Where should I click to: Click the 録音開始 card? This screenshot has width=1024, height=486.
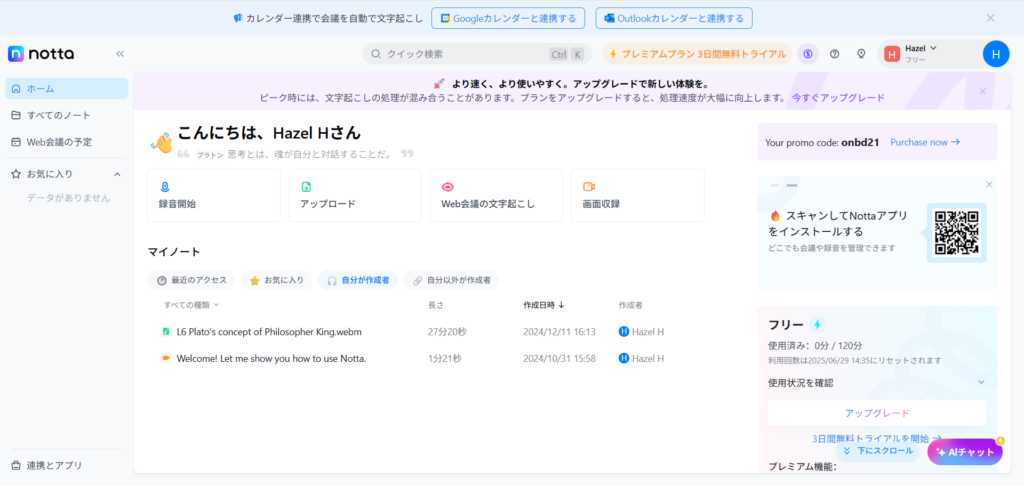(214, 195)
